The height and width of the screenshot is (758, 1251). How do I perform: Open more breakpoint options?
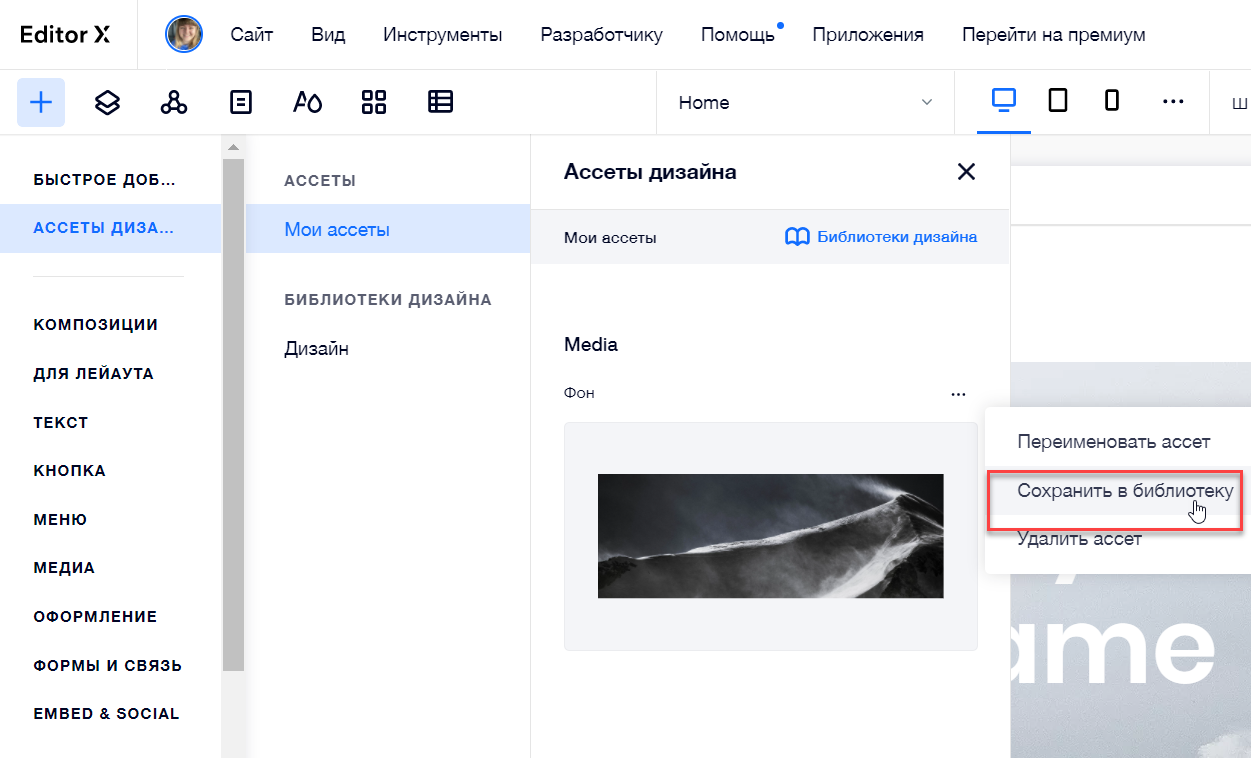coord(1173,102)
